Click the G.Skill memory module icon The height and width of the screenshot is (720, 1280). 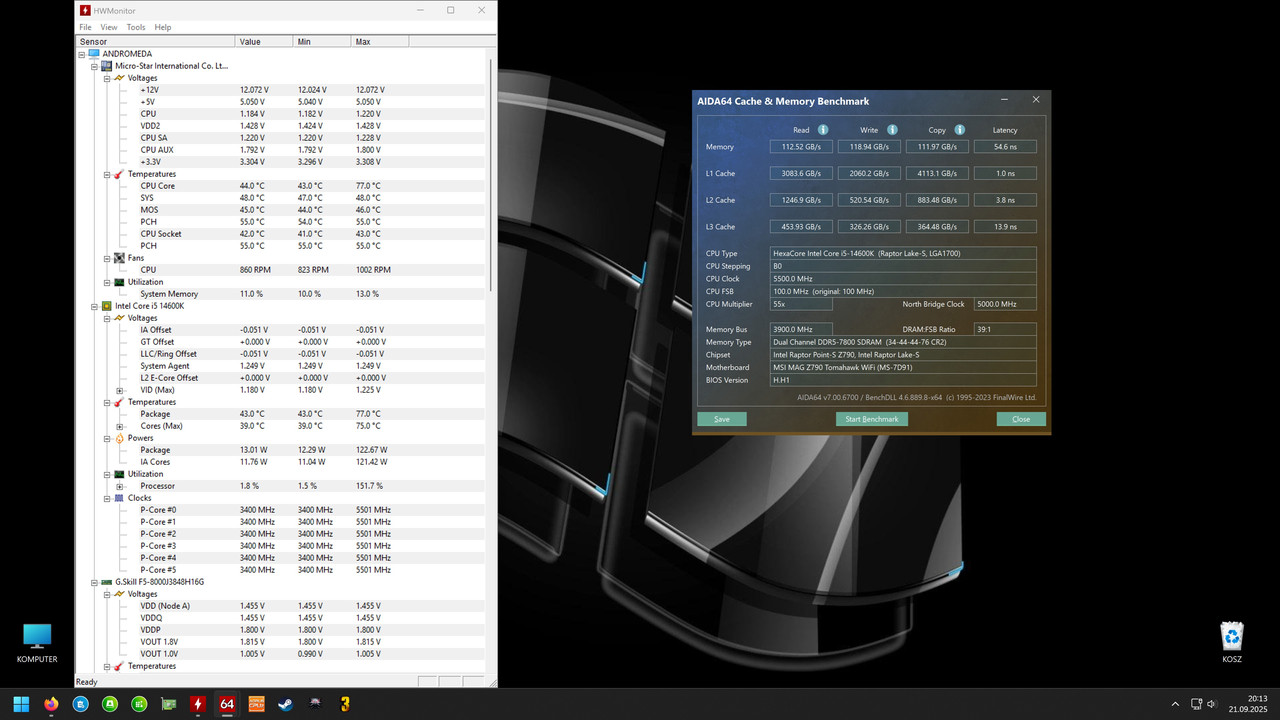click(106, 582)
